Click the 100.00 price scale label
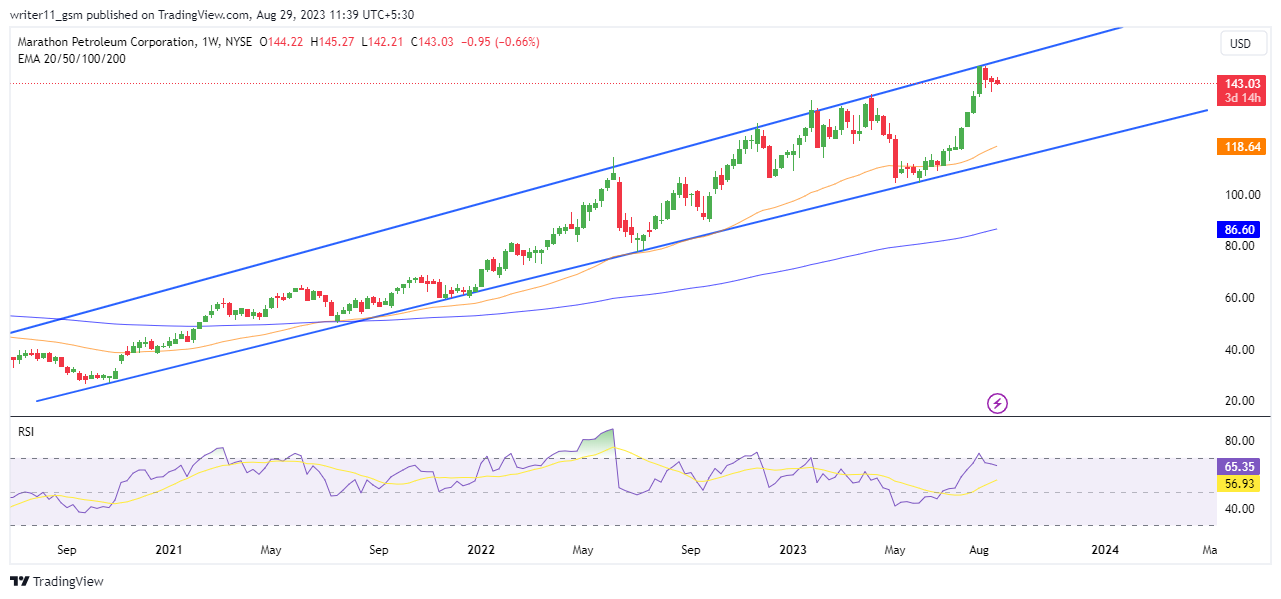Viewport: 1281px width, 599px height. 1241,194
